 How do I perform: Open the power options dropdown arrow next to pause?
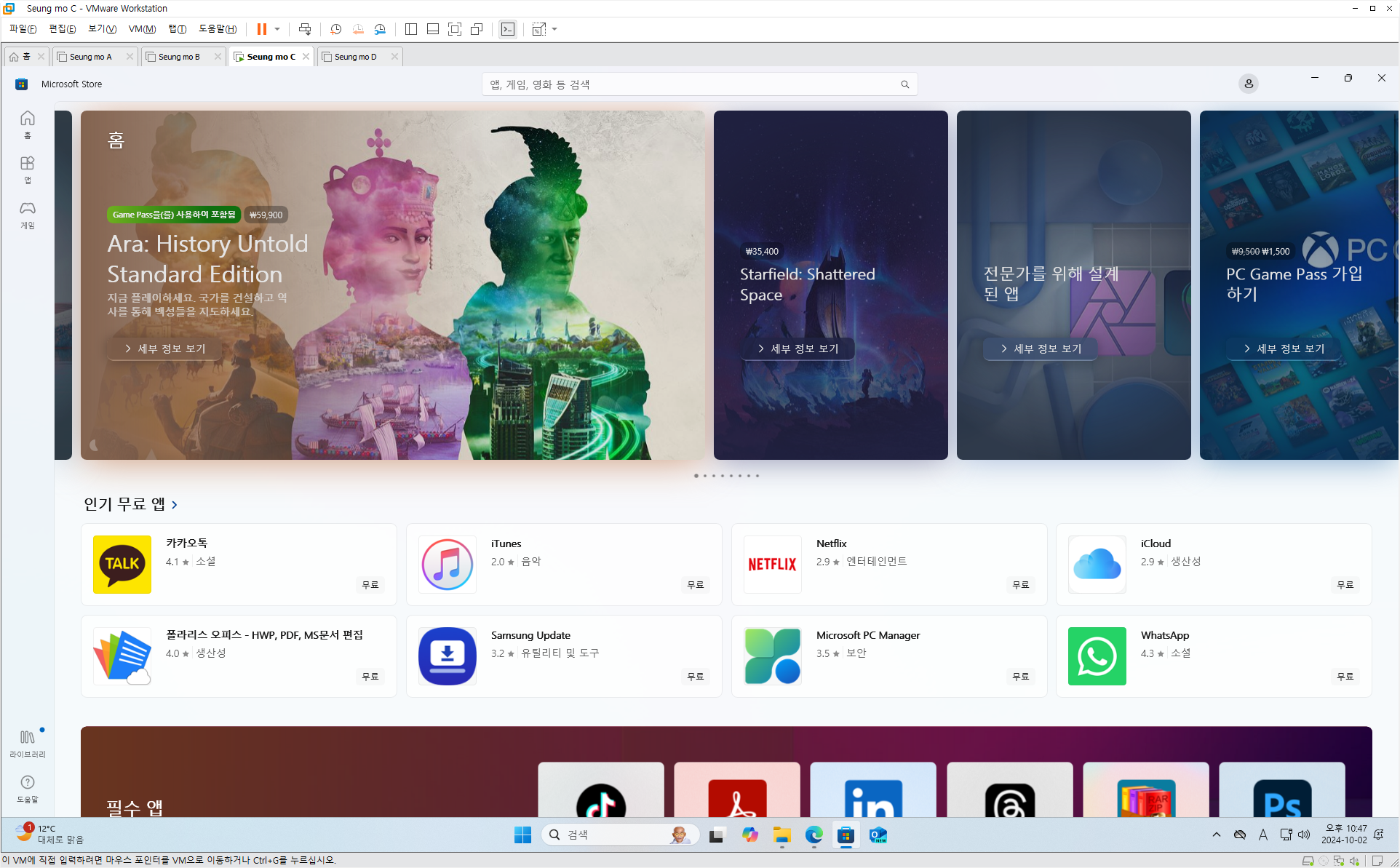tap(277, 29)
